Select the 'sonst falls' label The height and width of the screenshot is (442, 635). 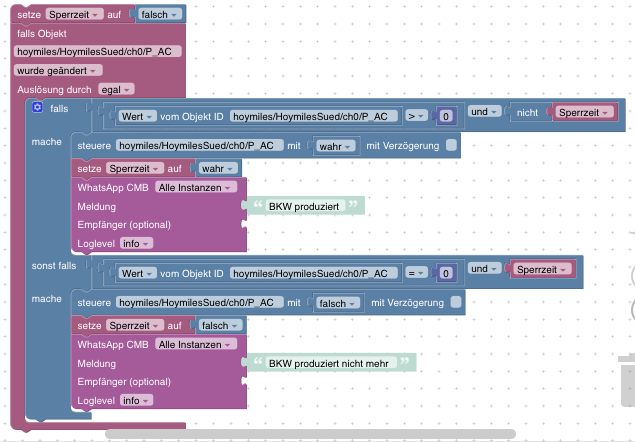[54, 265]
